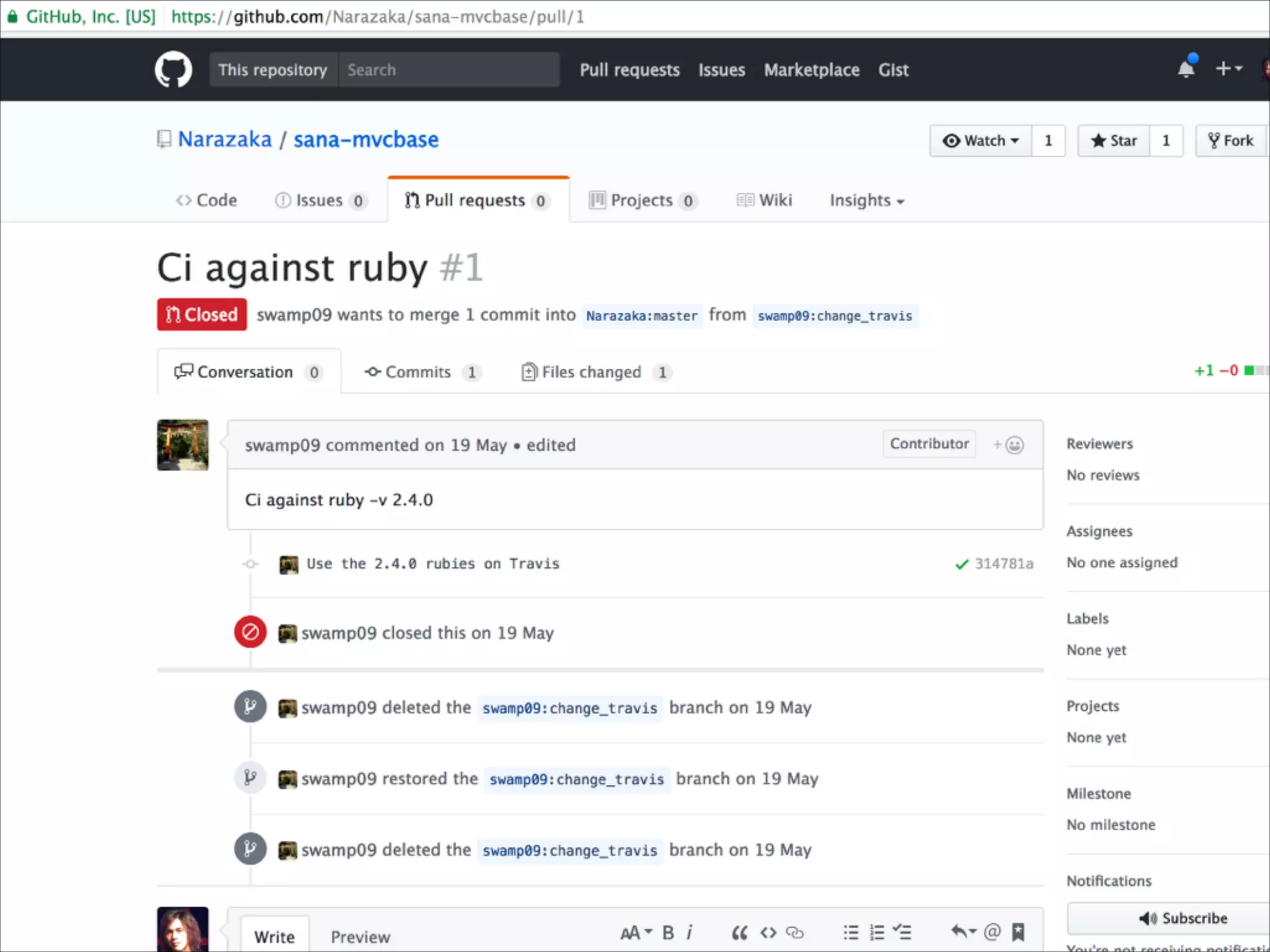
Task: Click the mention @ icon
Action: coord(992,932)
